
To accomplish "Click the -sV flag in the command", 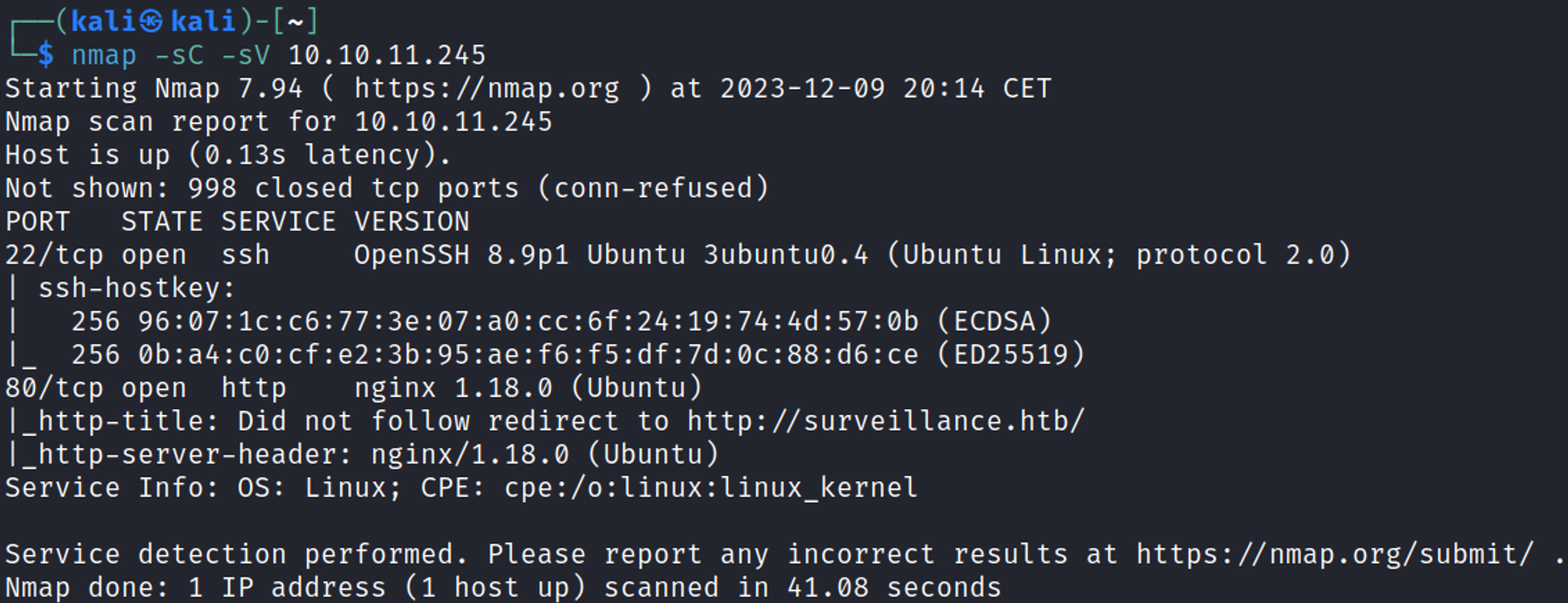I will click(x=246, y=55).
